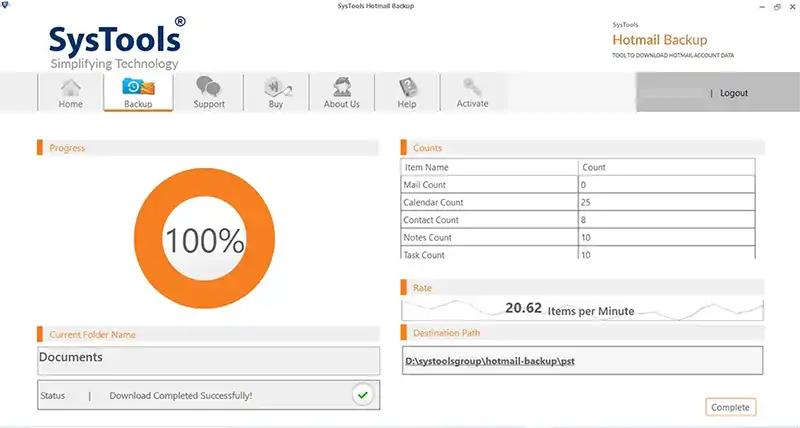This screenshot has width=800, height=428.
Task: Click the Count column header
Action: 666,167
